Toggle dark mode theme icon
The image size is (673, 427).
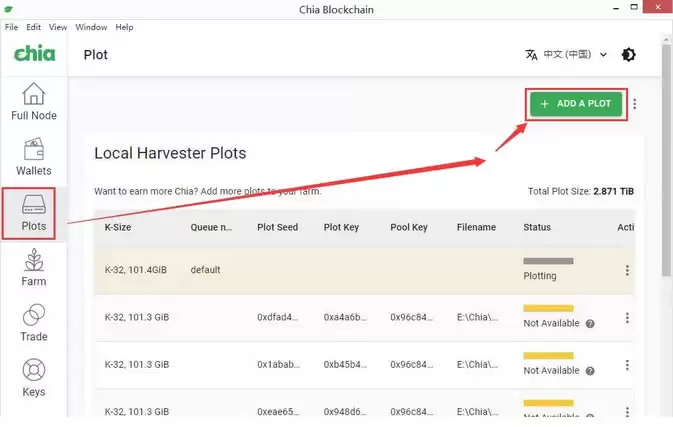click(x=628, y=55)
